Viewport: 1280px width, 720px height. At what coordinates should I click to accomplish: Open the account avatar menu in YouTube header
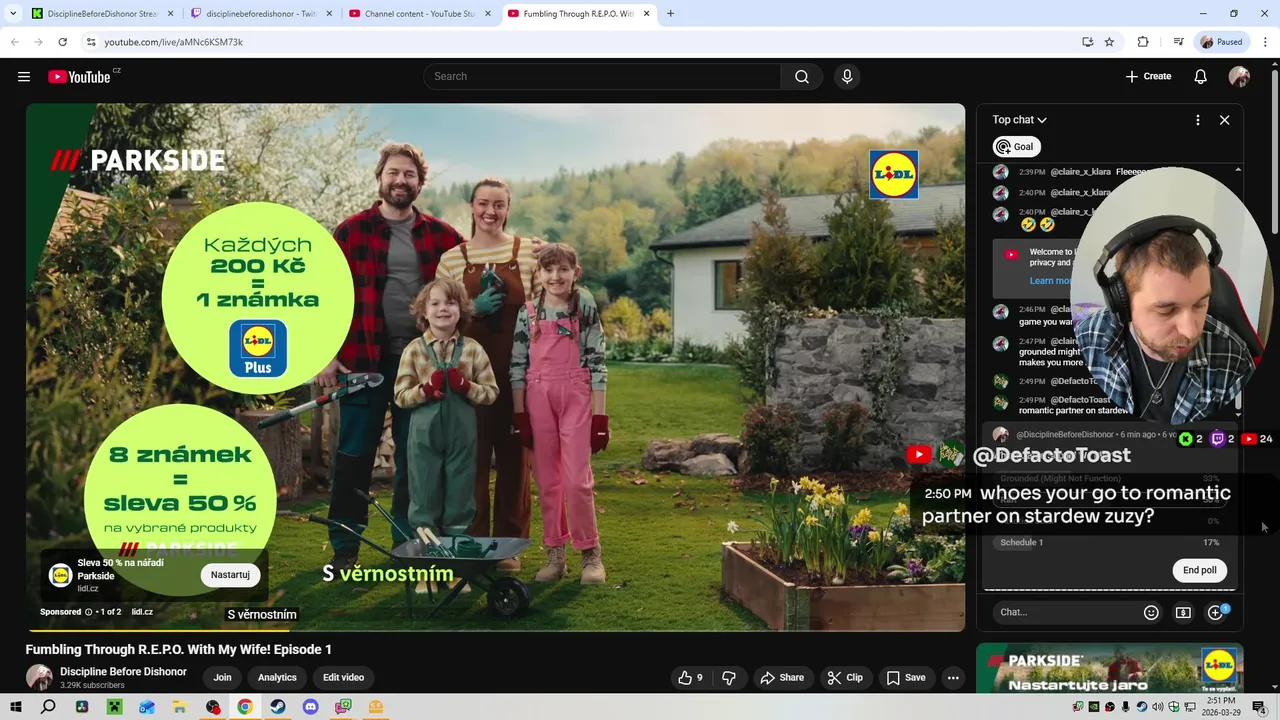(x=1239, y=77)
